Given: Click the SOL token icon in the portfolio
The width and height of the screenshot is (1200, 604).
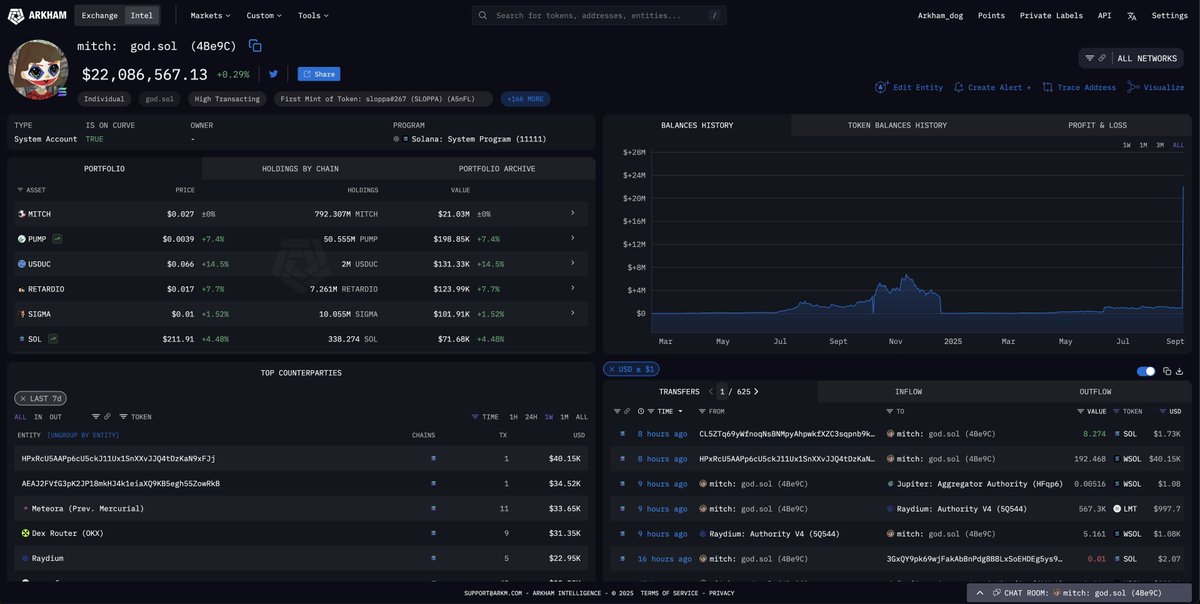Looking at the screenshot, I should 21,339.
